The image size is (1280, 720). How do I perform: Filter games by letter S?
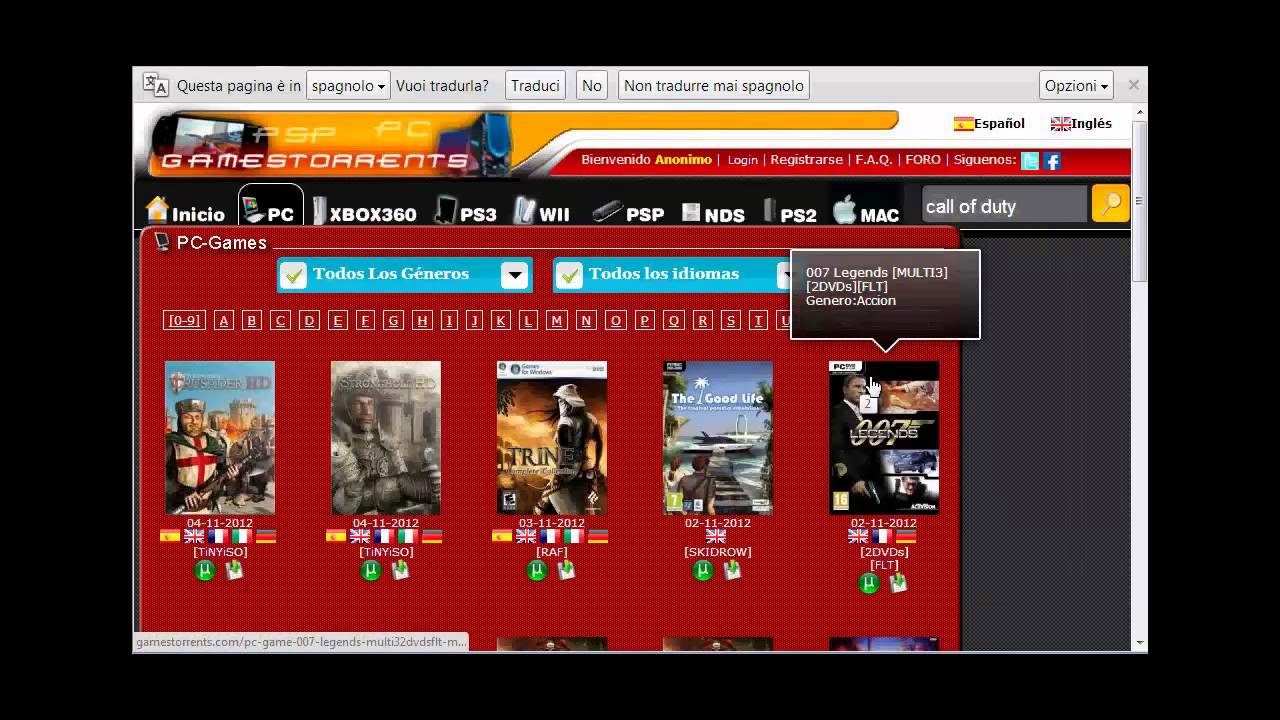point(731,320)
